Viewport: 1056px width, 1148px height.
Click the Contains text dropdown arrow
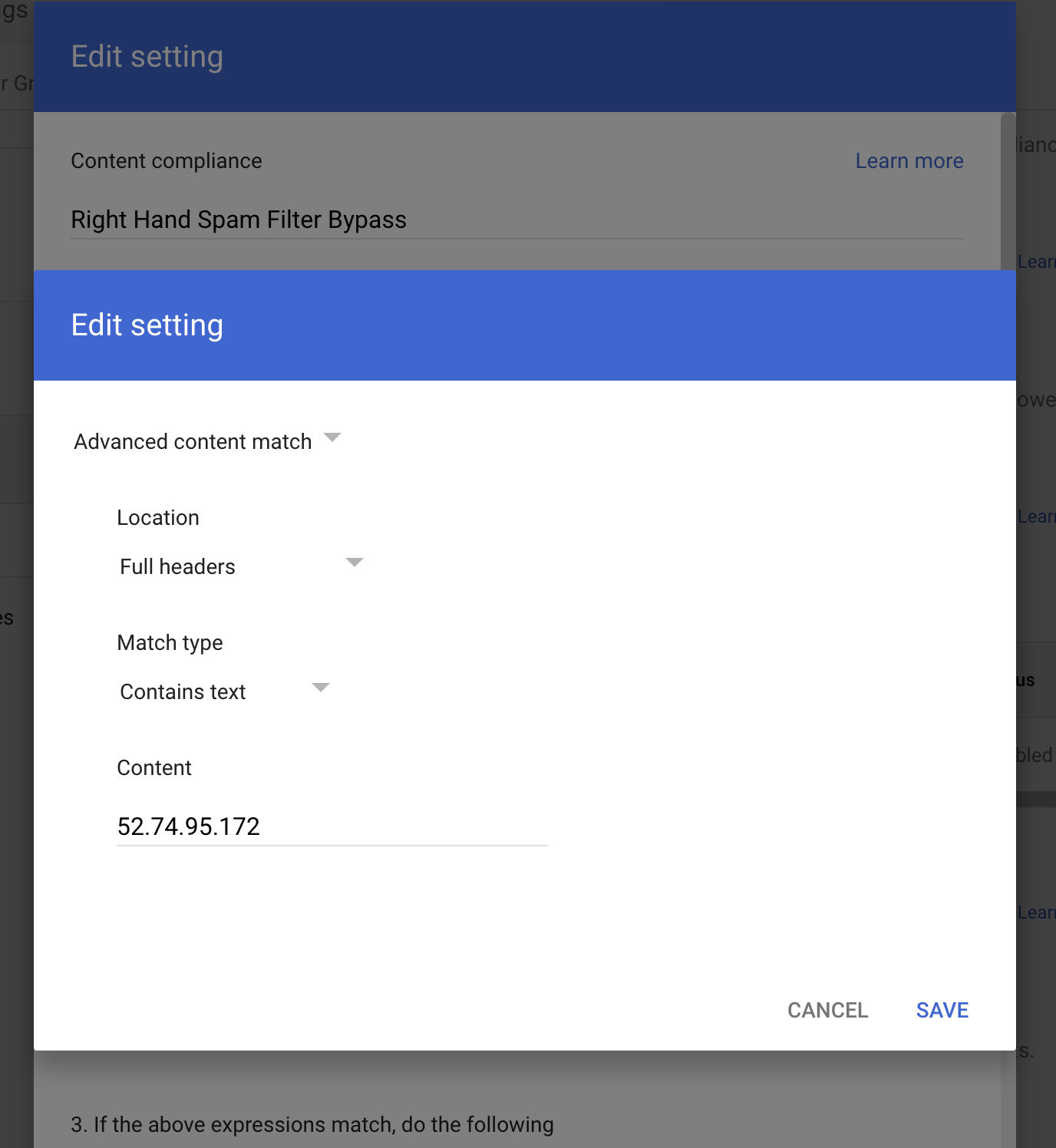[x=321, y=688]
